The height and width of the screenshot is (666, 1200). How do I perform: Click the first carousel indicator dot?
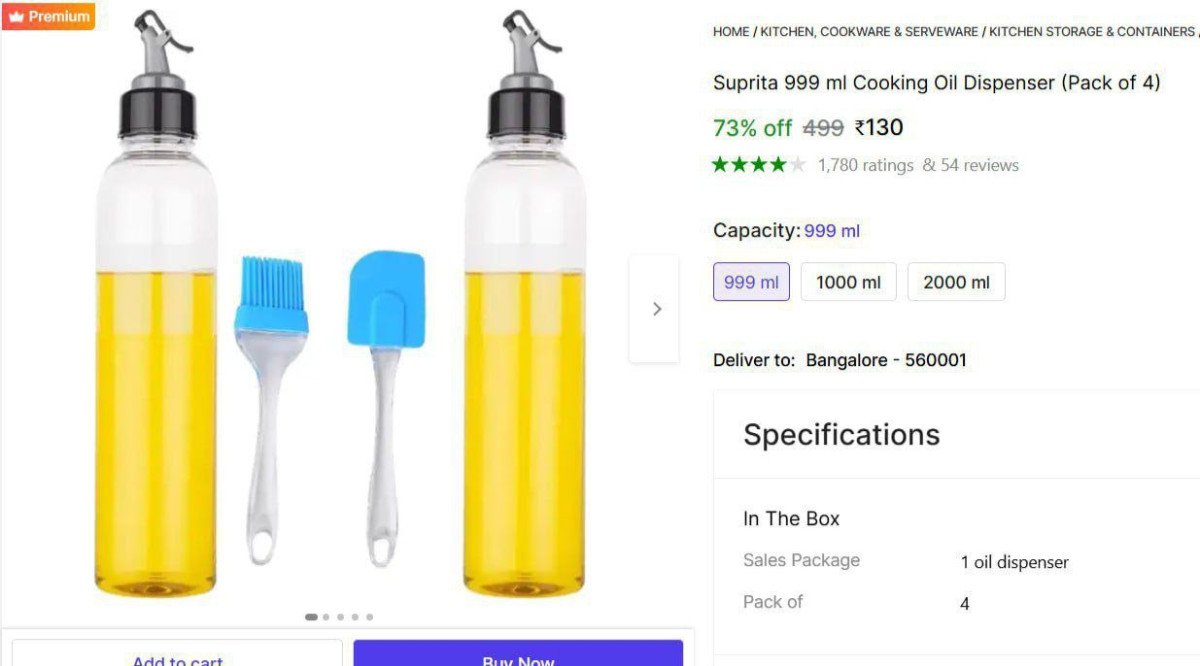click(311, 617)
